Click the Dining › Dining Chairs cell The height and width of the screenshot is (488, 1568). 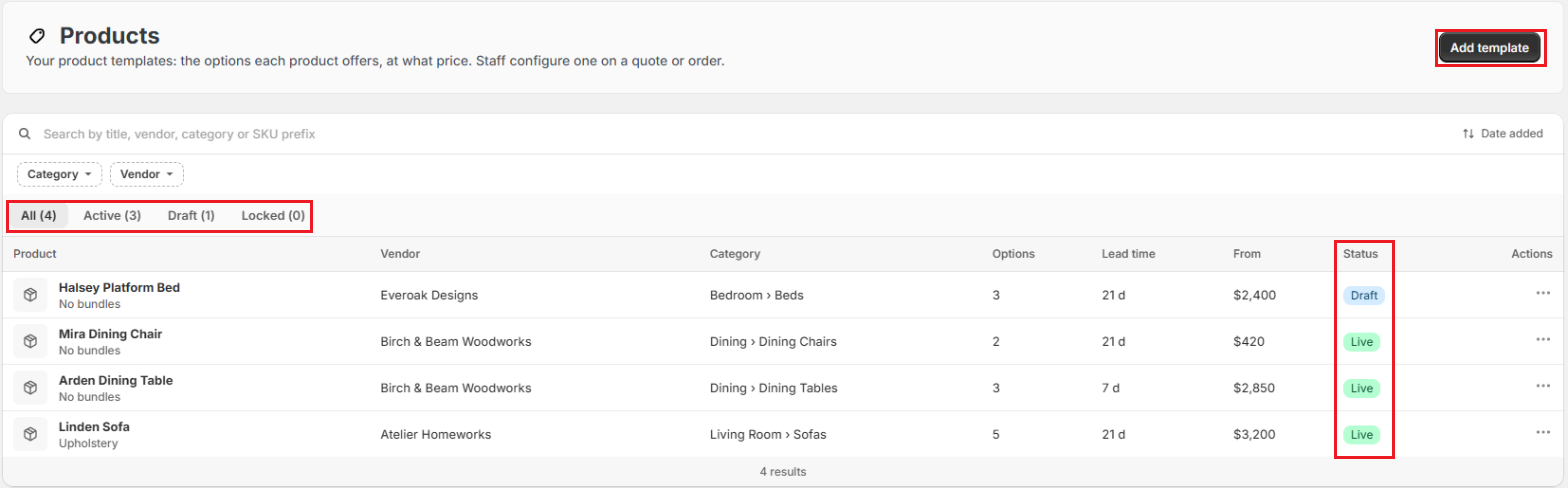773,341
